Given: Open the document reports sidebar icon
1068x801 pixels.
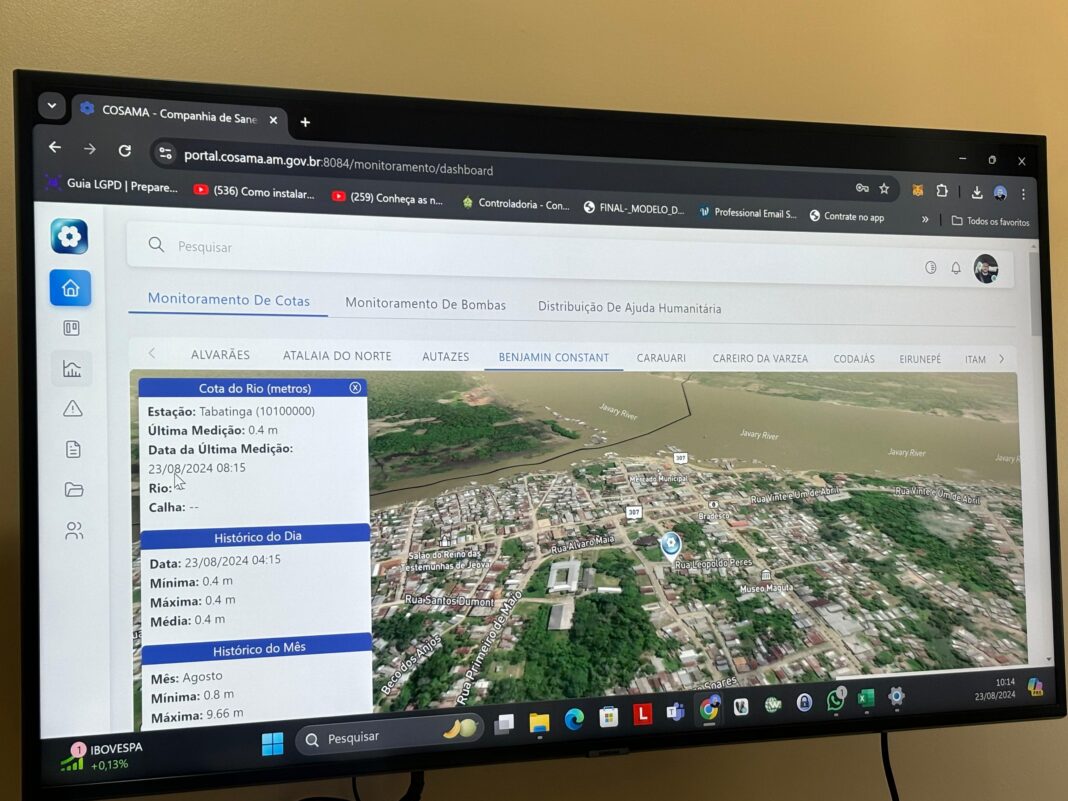Looking at the screenshot, I should pos(73,449).
